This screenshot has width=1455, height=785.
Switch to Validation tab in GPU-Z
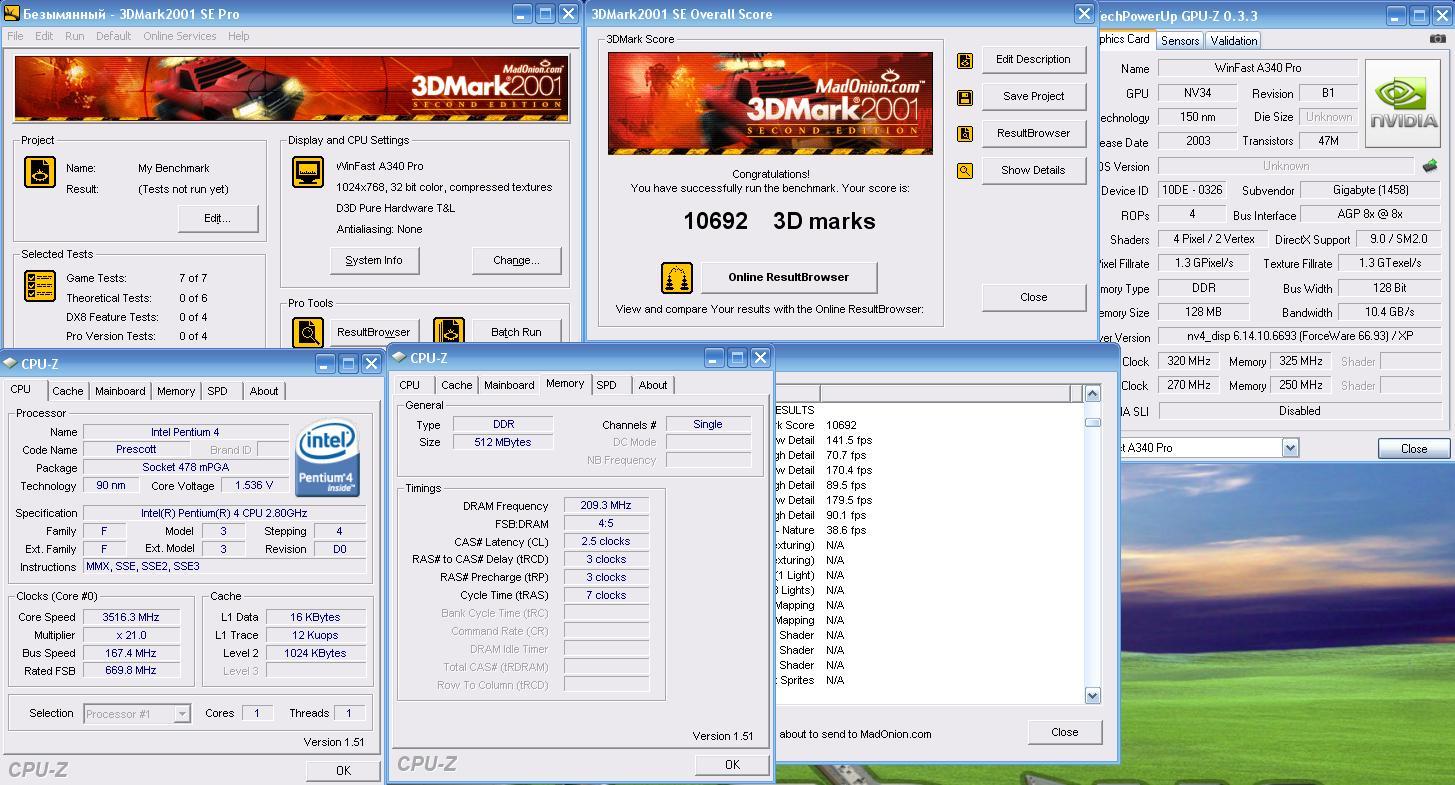(x=1233, y=41)
